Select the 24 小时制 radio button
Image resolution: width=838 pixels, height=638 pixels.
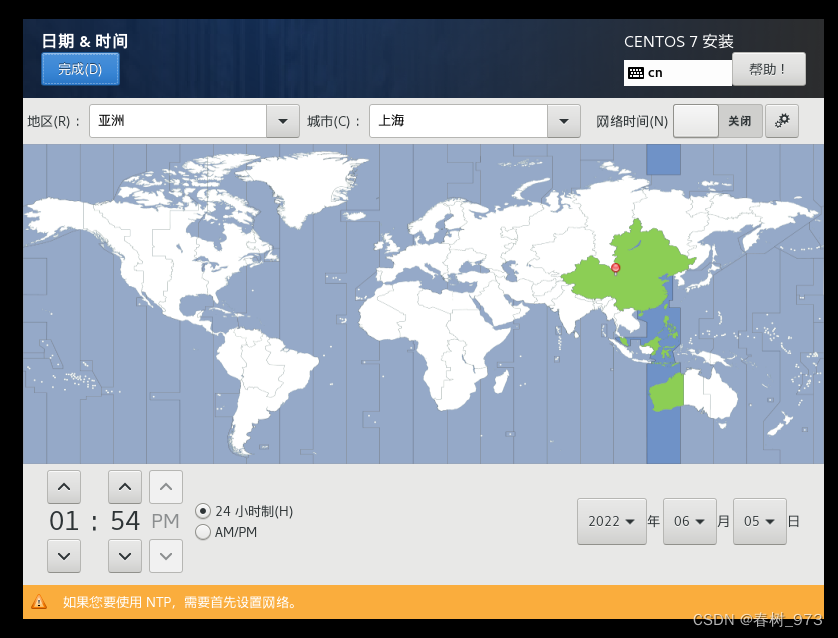203,511
